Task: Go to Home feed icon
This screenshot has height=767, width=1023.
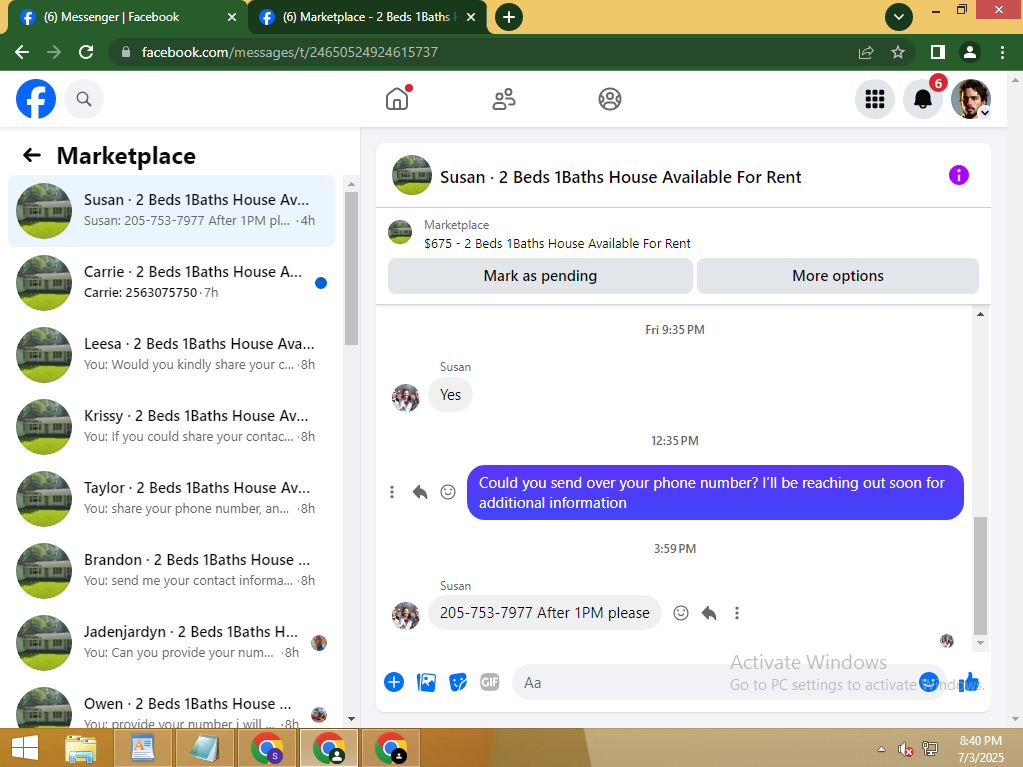Action: 397,99
